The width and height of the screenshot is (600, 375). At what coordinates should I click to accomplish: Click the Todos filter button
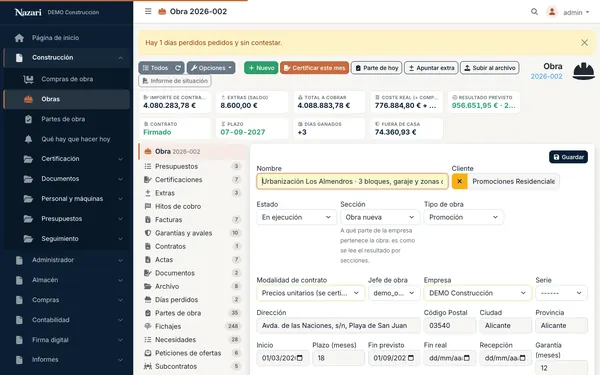tap(156, 68)
